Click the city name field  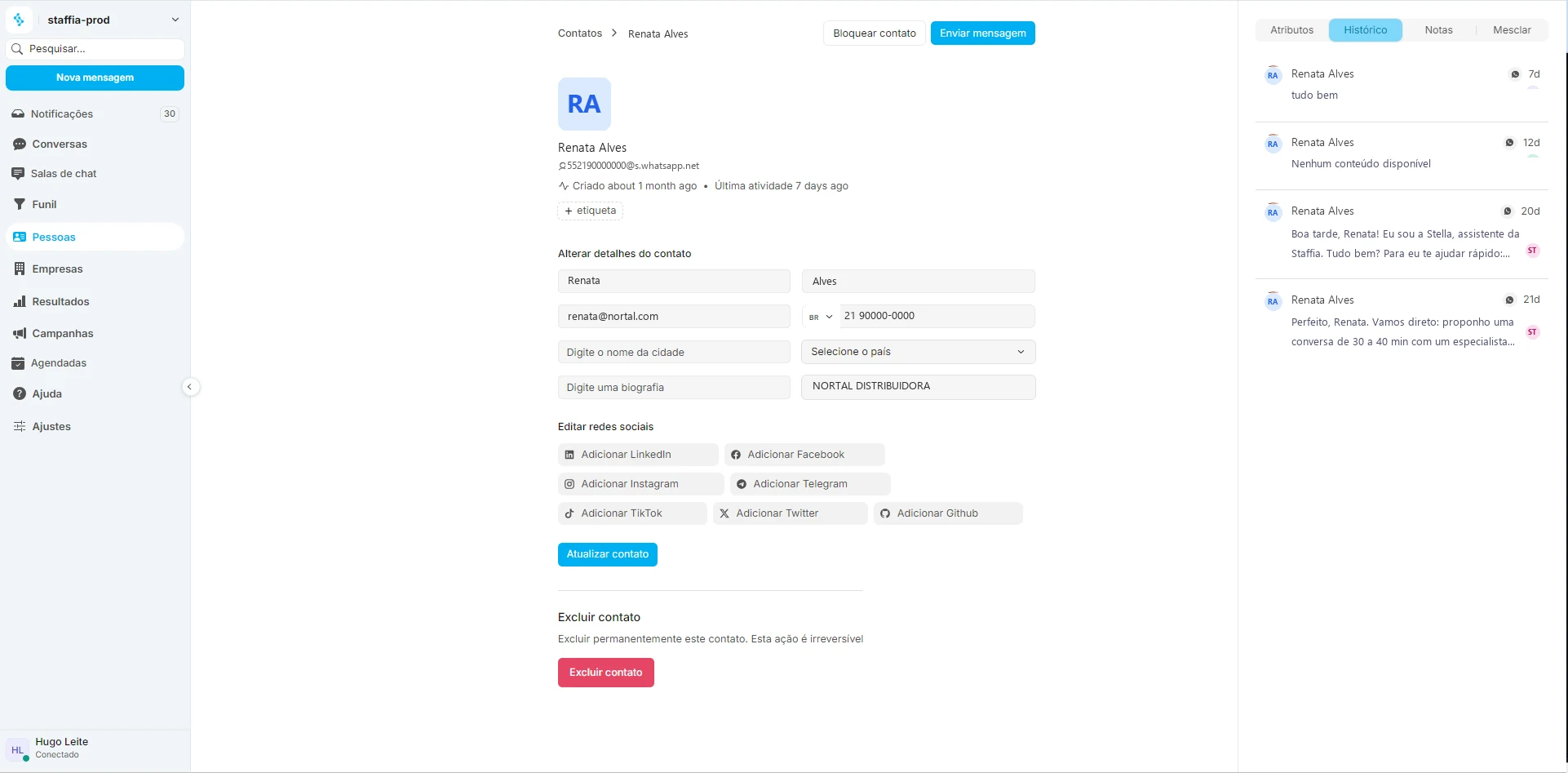click(674, 353)
